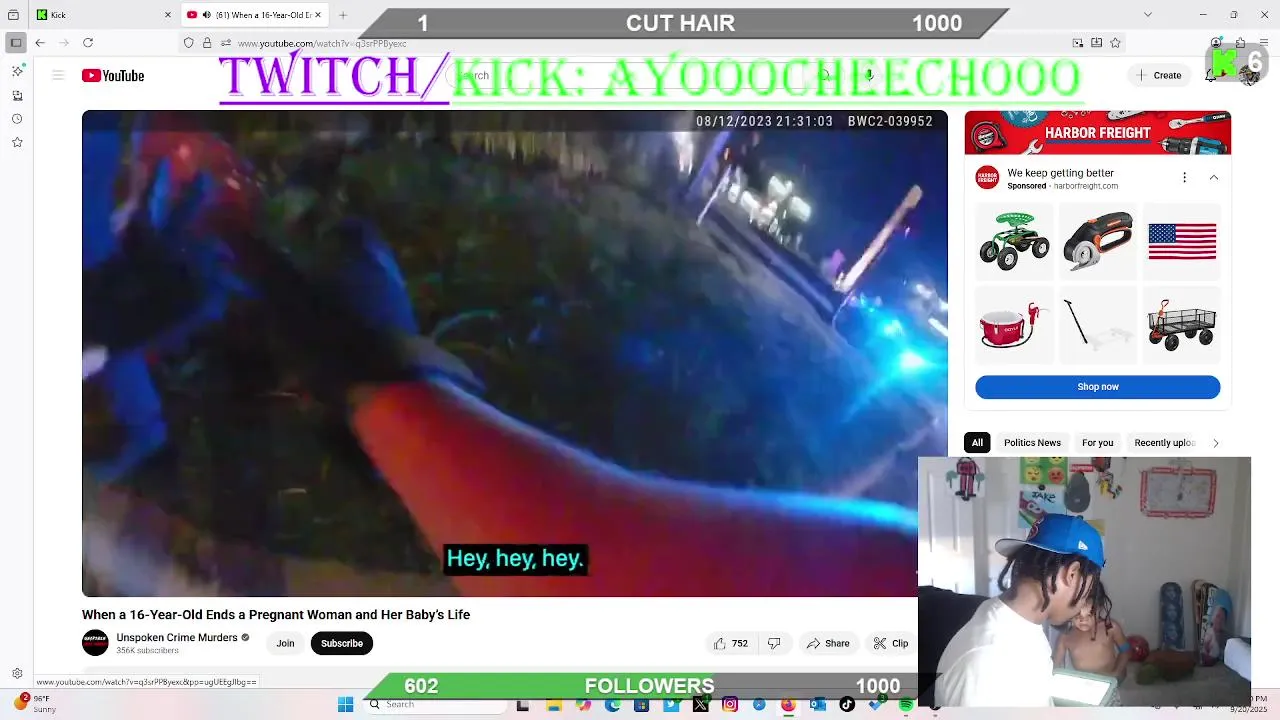1280x720 pixels.
Task: Open Bookmarks star icon in sidebar
Action: click(x=17, y=143)
